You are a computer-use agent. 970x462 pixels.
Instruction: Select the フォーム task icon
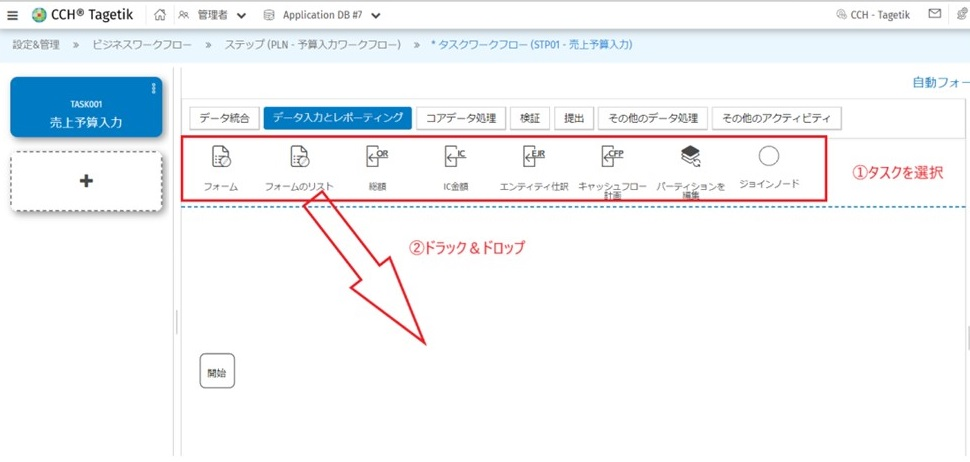[x=221, y=157]
